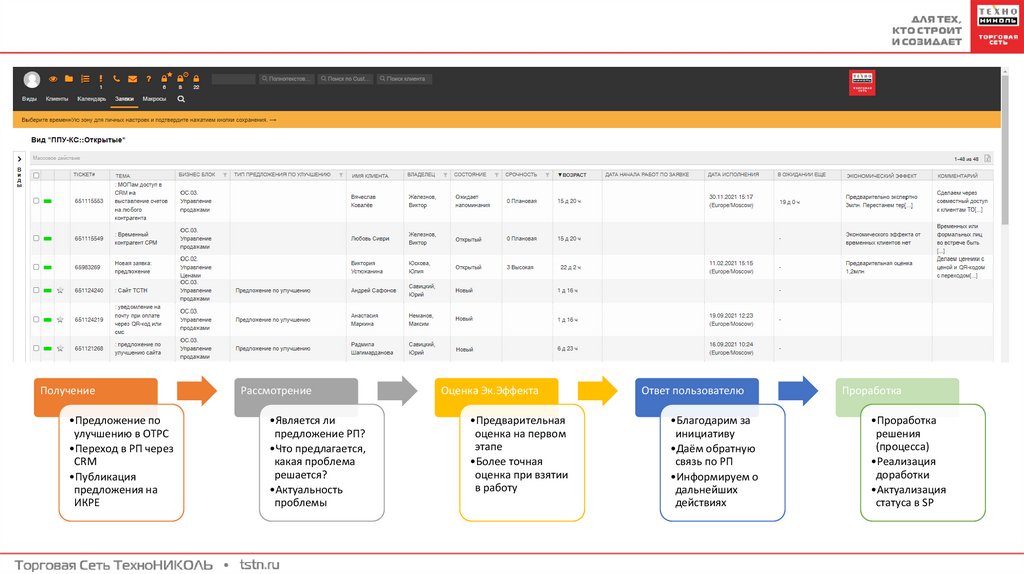
Task: Star ticket 651124219 as favorite
Action: (60, 319)
